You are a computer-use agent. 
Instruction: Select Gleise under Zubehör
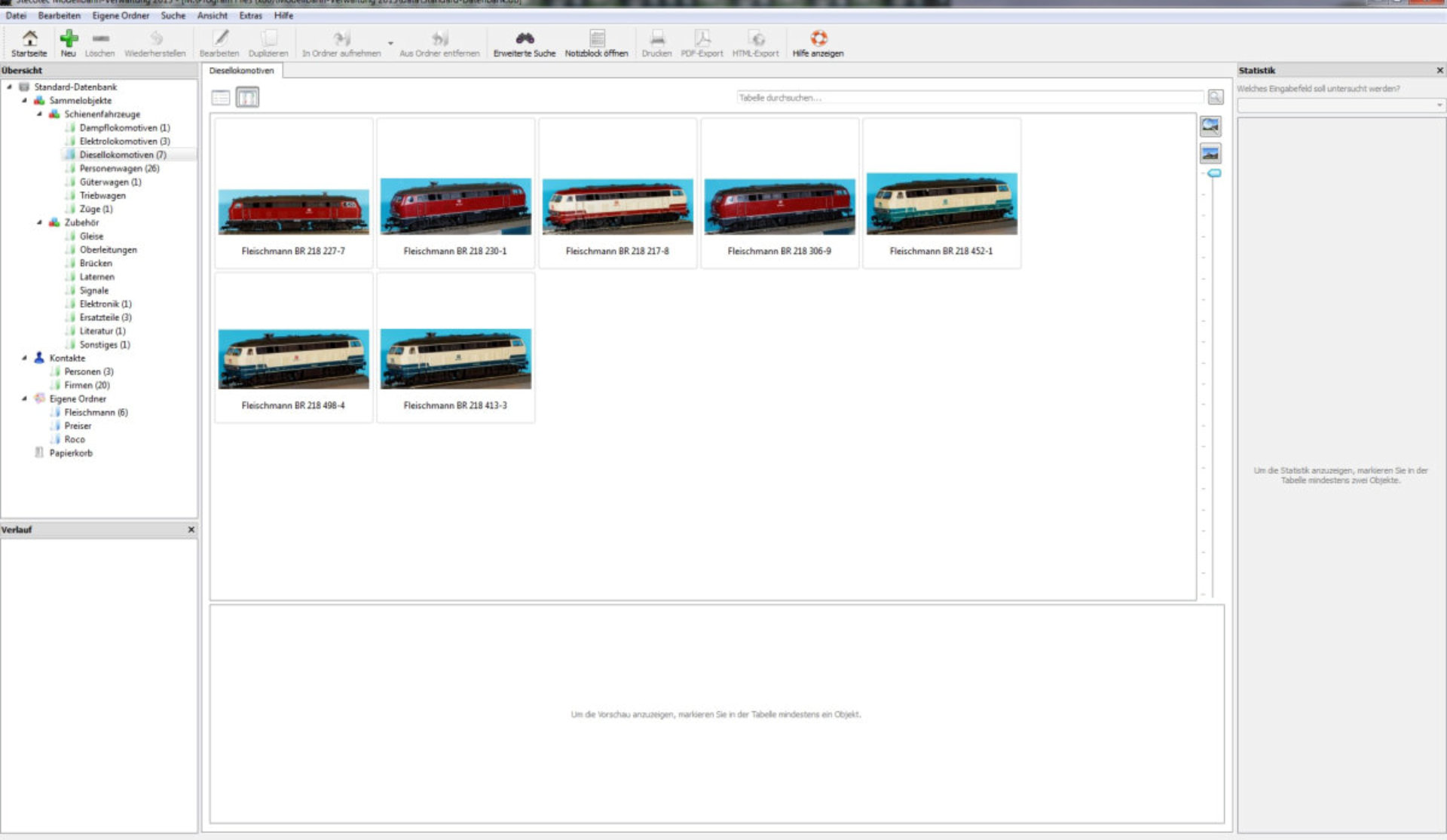[91, 236]
